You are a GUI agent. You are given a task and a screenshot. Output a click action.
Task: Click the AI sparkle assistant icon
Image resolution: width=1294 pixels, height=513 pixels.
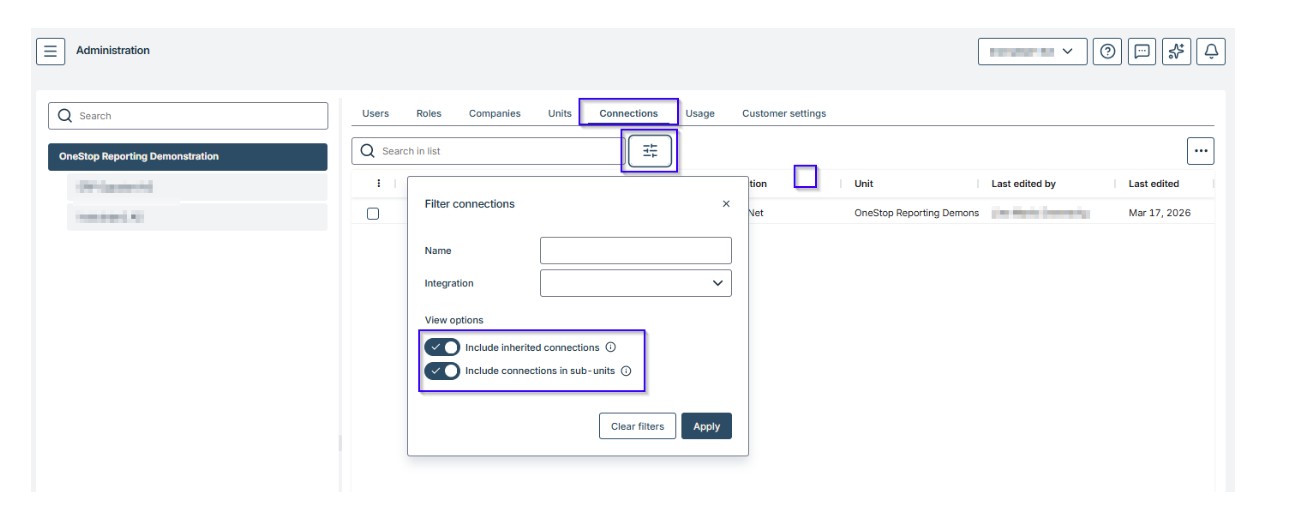point(1176,51)
